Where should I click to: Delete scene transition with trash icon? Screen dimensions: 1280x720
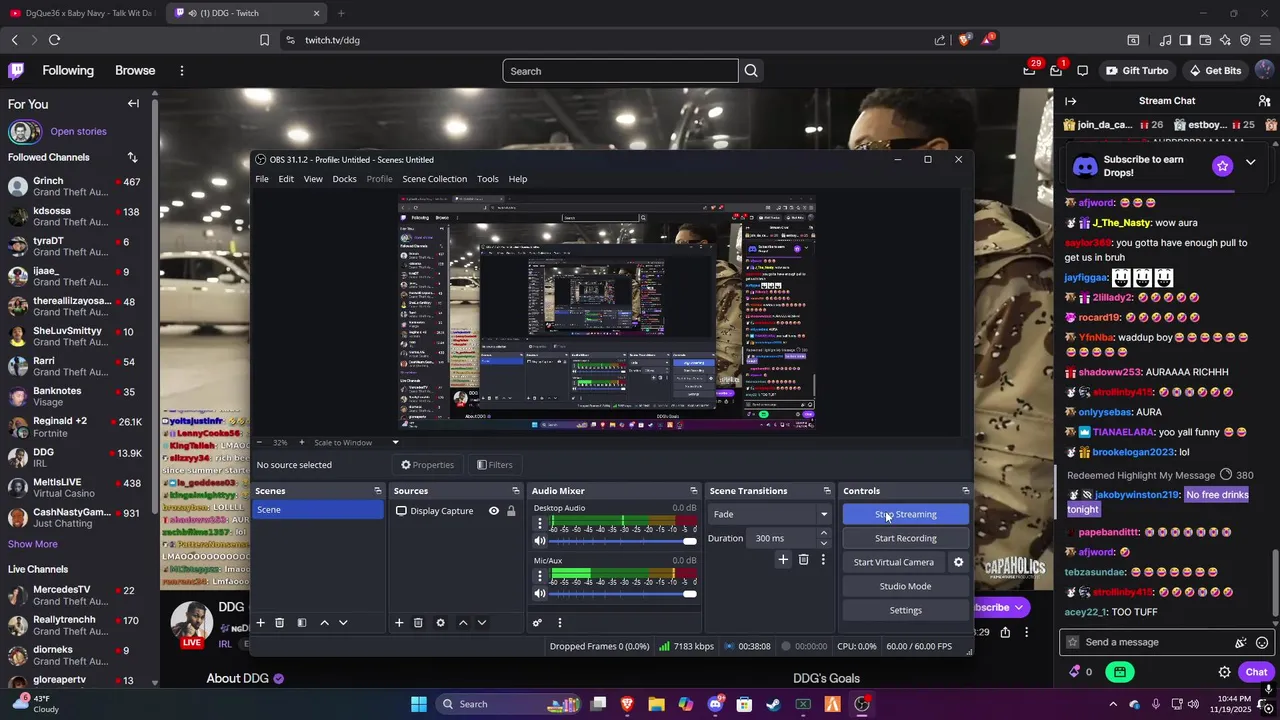point(803,560)
